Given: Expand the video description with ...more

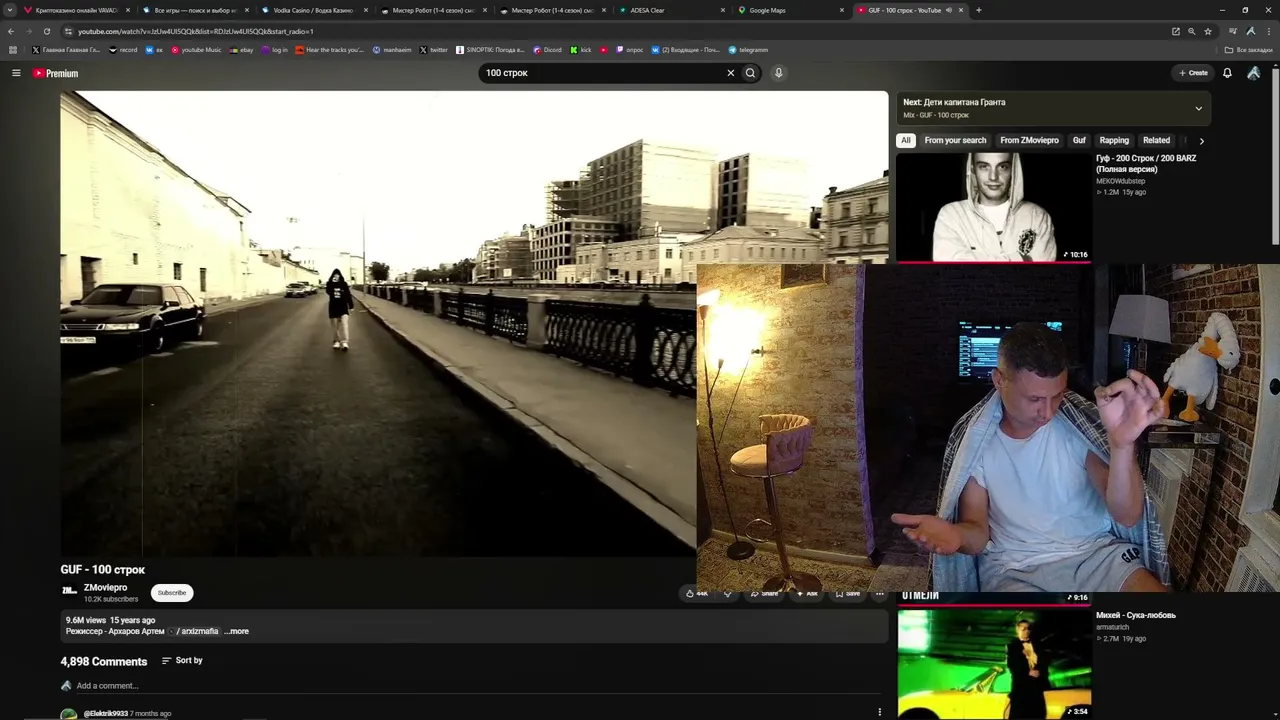Looking at the screenshot, I should 237,631.
